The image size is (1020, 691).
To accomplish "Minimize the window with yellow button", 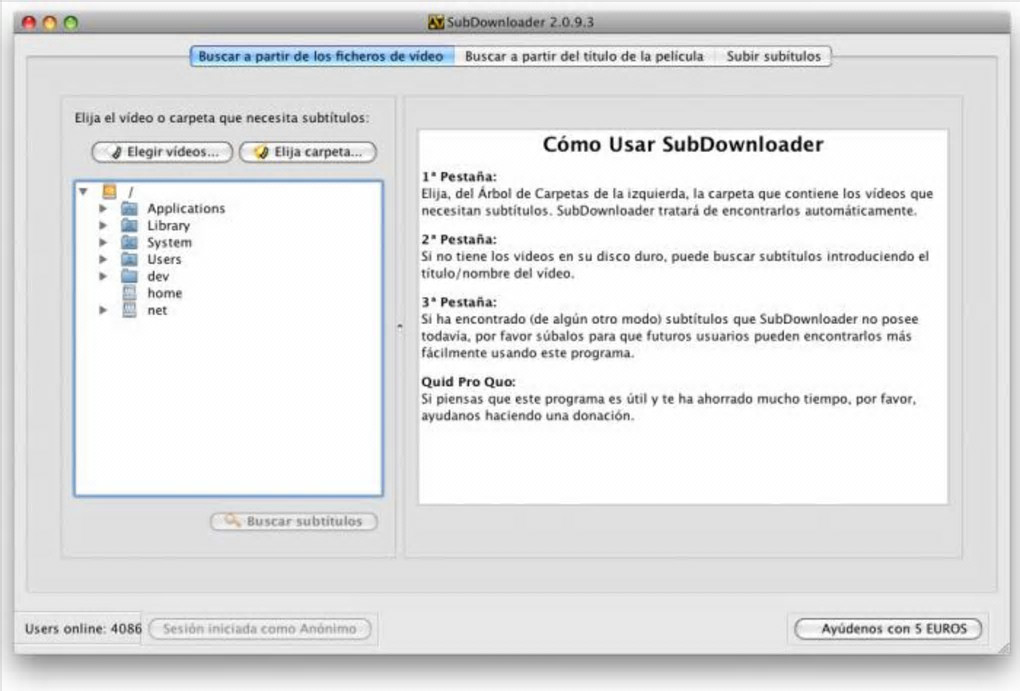I will point(49,23).
